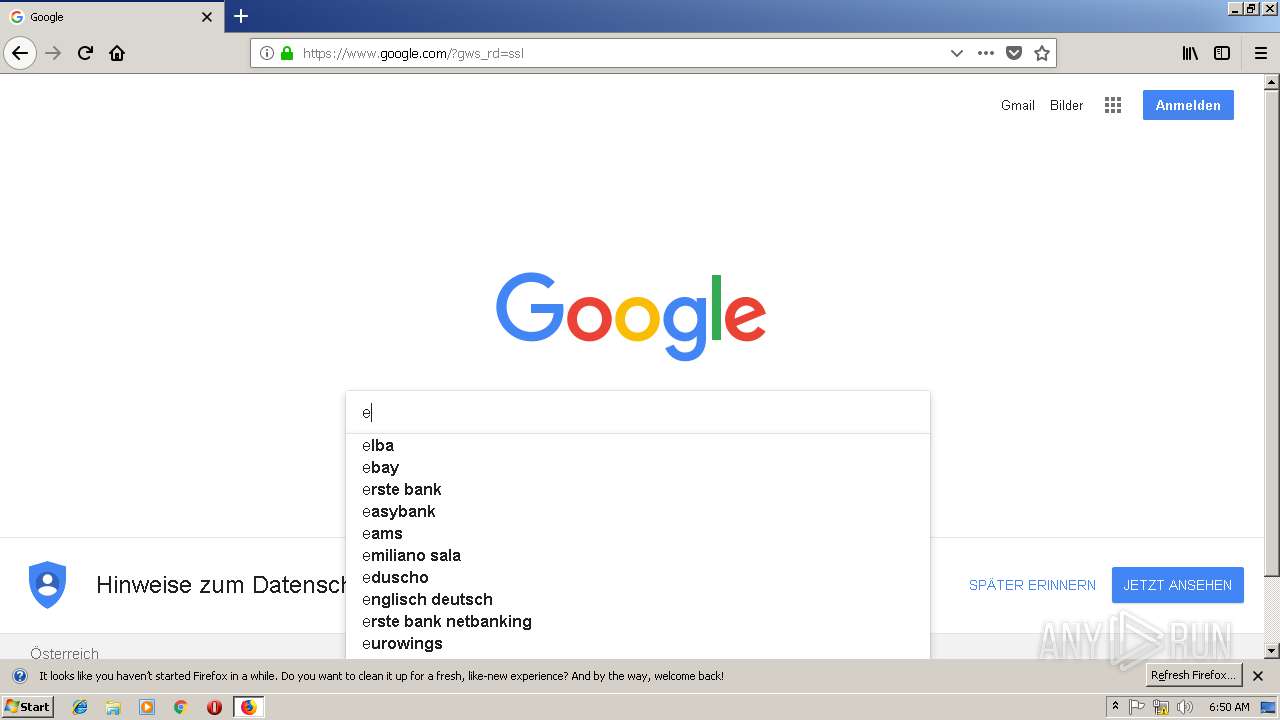
Task: Select suggestion 'easybank'
Action: click(638, 511)
